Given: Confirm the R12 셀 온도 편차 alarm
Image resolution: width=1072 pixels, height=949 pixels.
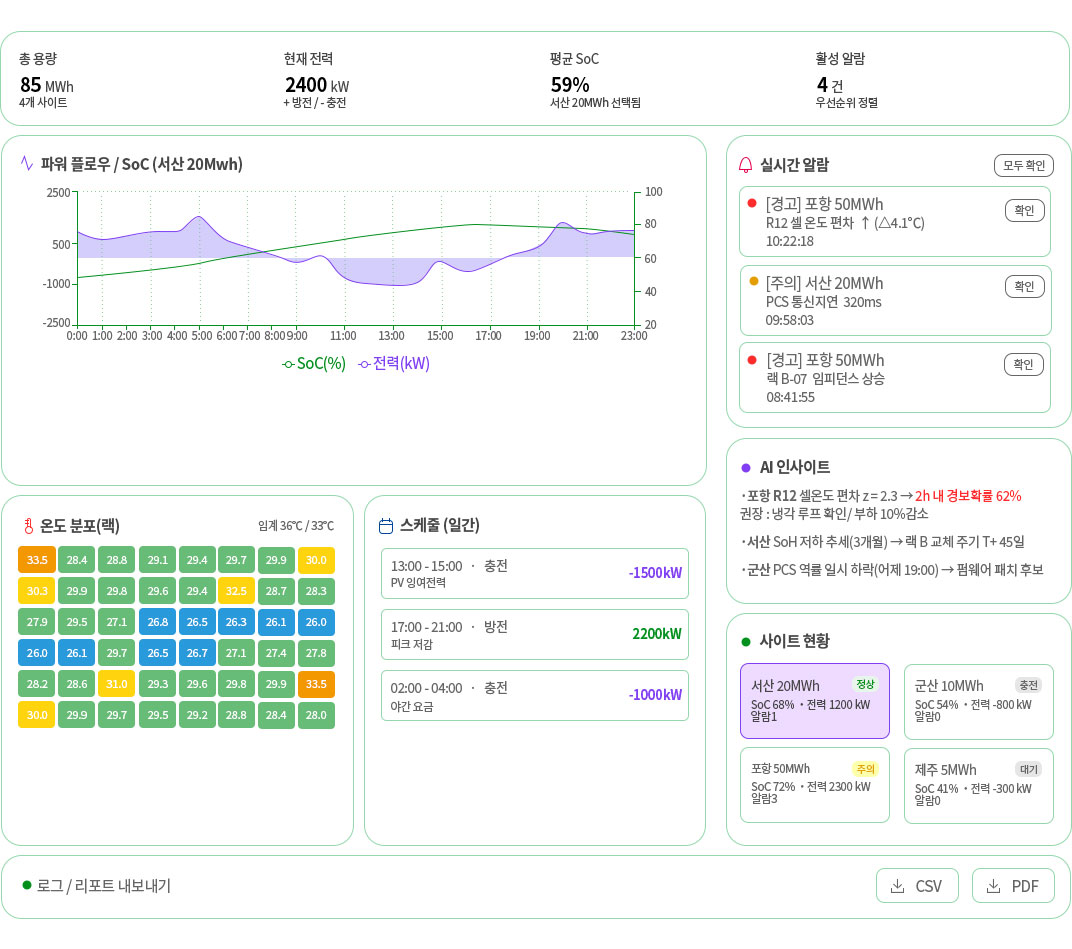Looking at the screenshot, I should point(1024,211).
